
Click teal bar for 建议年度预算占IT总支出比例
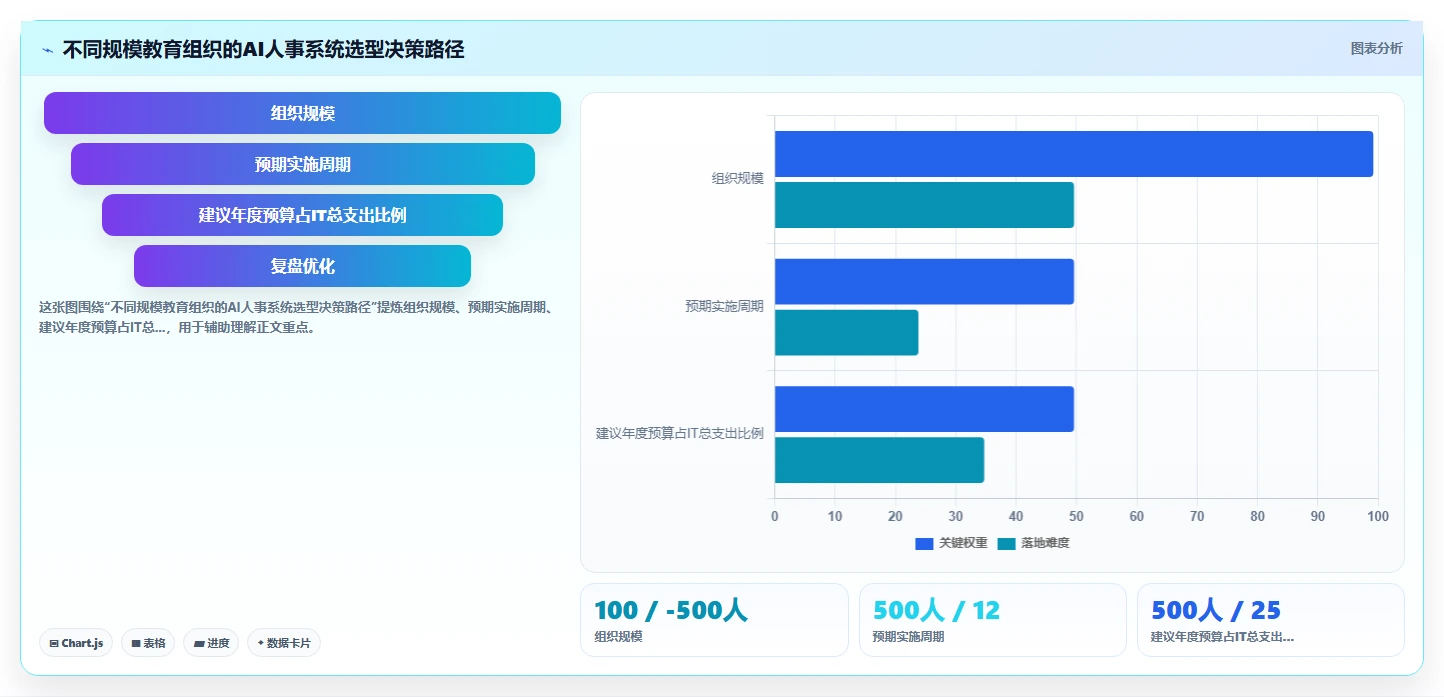pos(879,460)
